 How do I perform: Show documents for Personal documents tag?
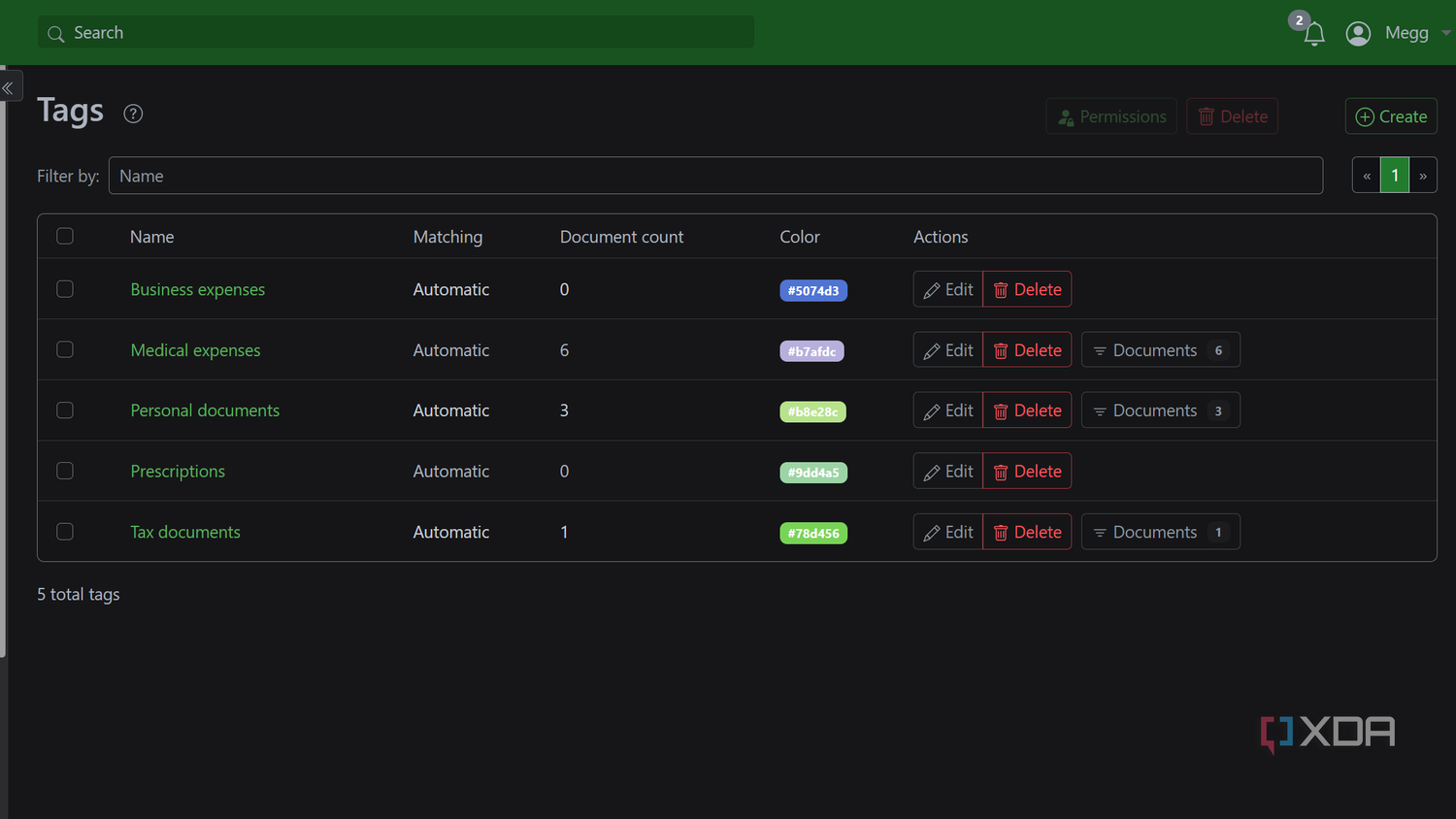tap(1161, 410)
